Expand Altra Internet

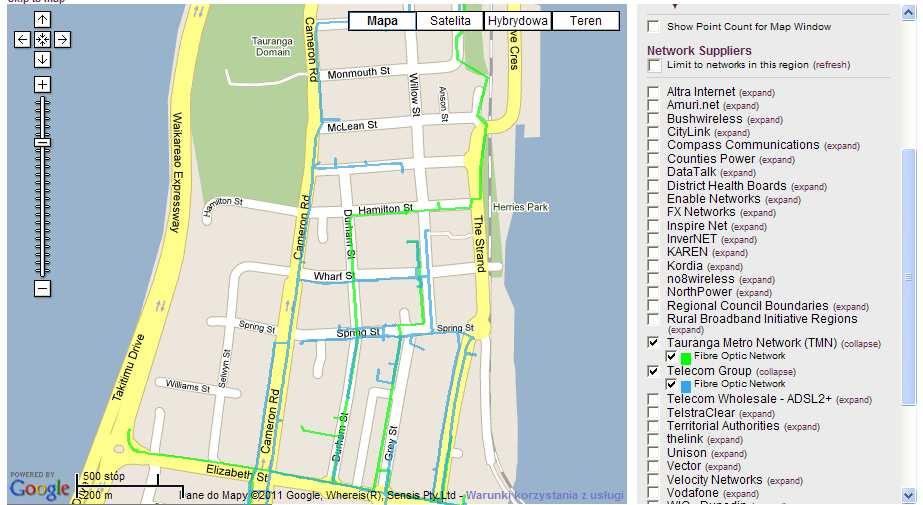pos(757,93)
